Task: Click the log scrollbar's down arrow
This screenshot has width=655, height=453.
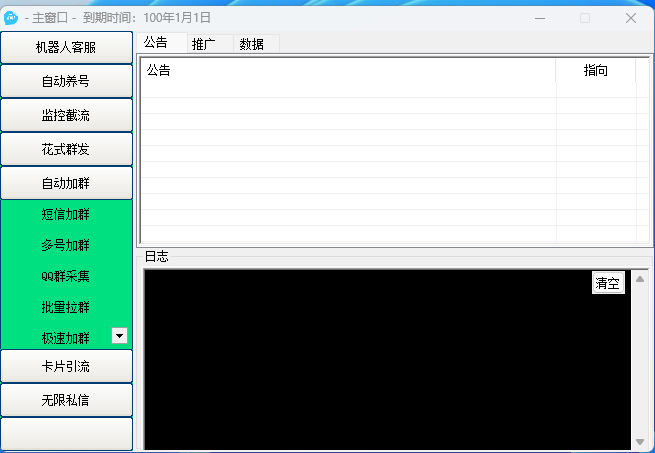Action: coord(640,441)
